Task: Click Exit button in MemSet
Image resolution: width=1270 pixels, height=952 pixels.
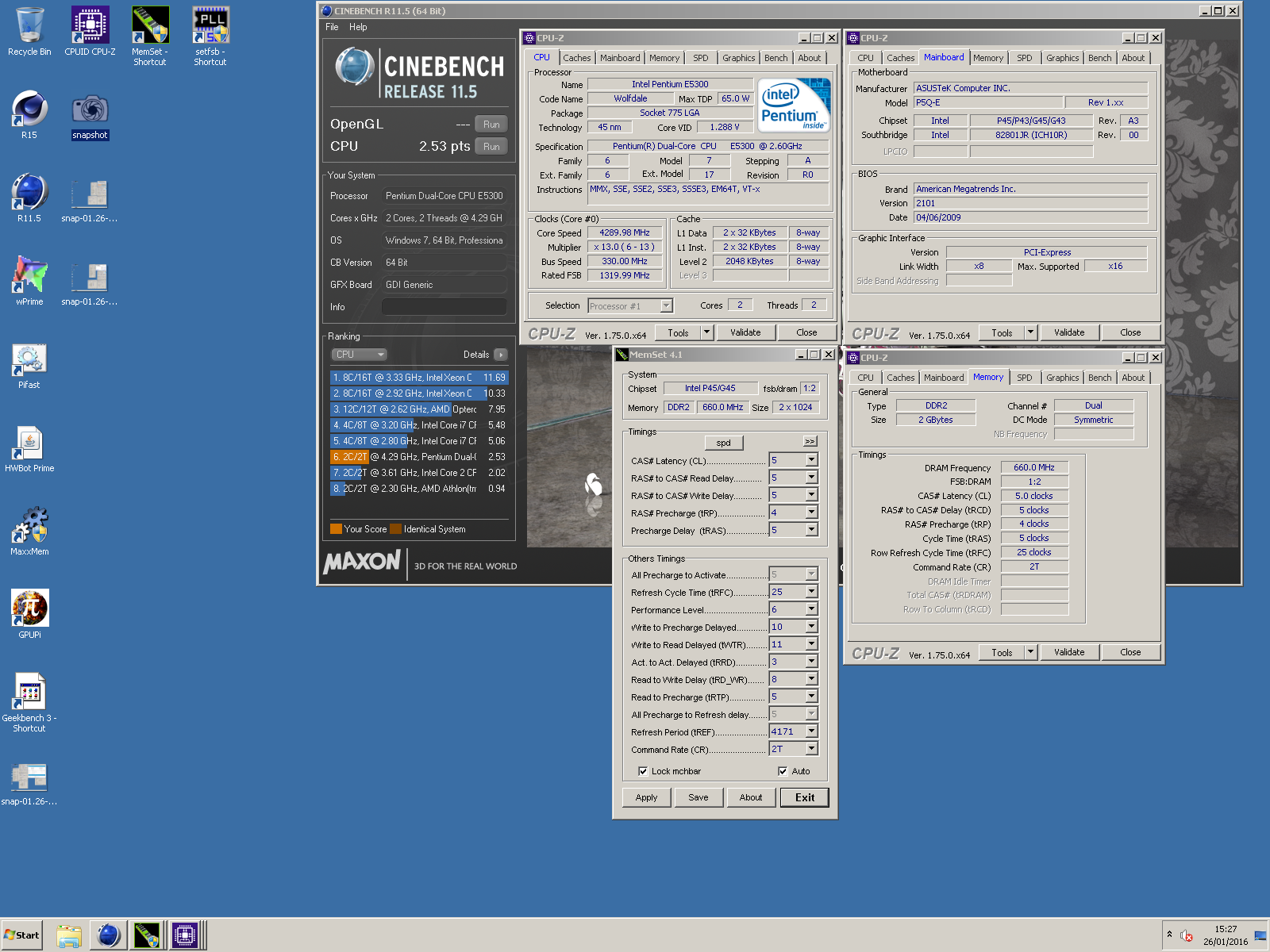Action: (805, 797)
